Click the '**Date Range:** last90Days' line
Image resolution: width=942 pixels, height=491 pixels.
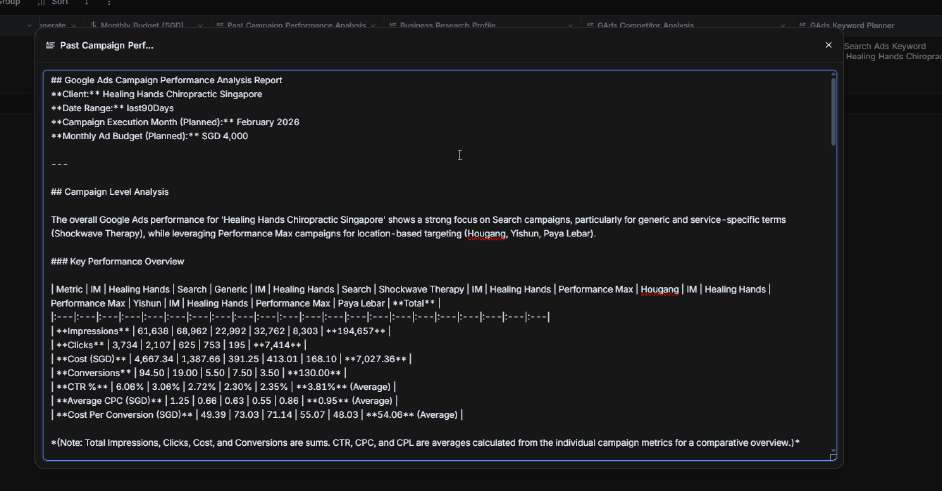pos(112,108)
